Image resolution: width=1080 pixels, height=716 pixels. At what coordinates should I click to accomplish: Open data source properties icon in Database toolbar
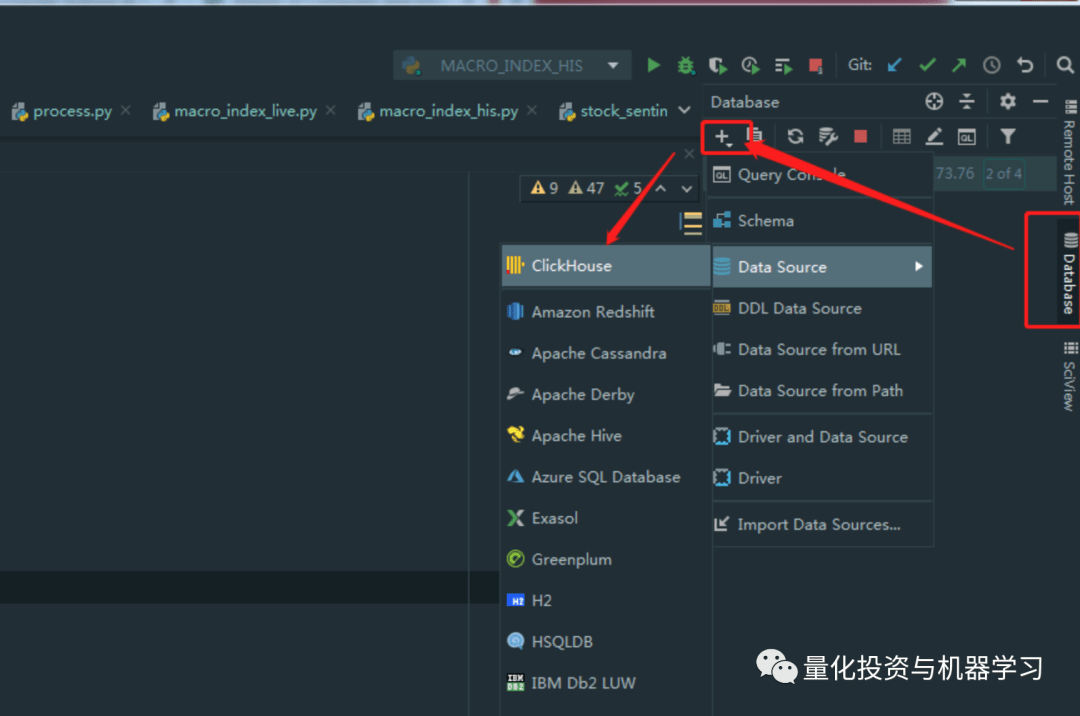tap(828, 136)
